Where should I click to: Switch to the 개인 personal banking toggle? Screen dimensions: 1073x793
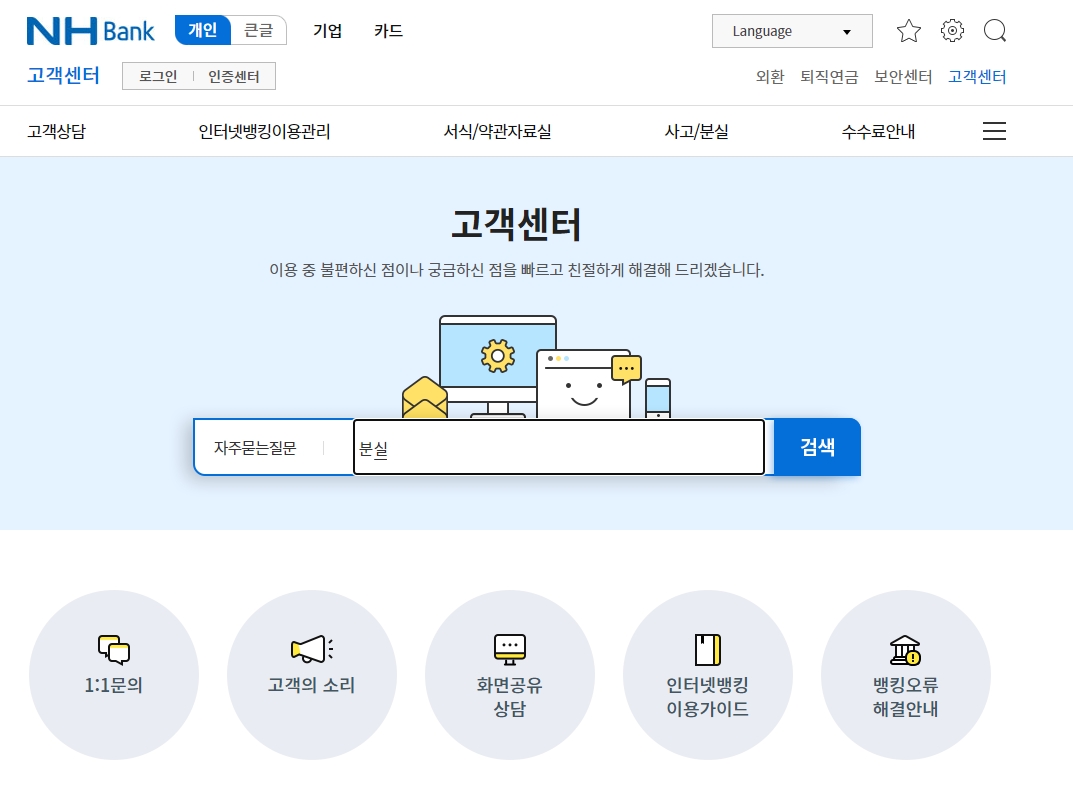point(202,30)
